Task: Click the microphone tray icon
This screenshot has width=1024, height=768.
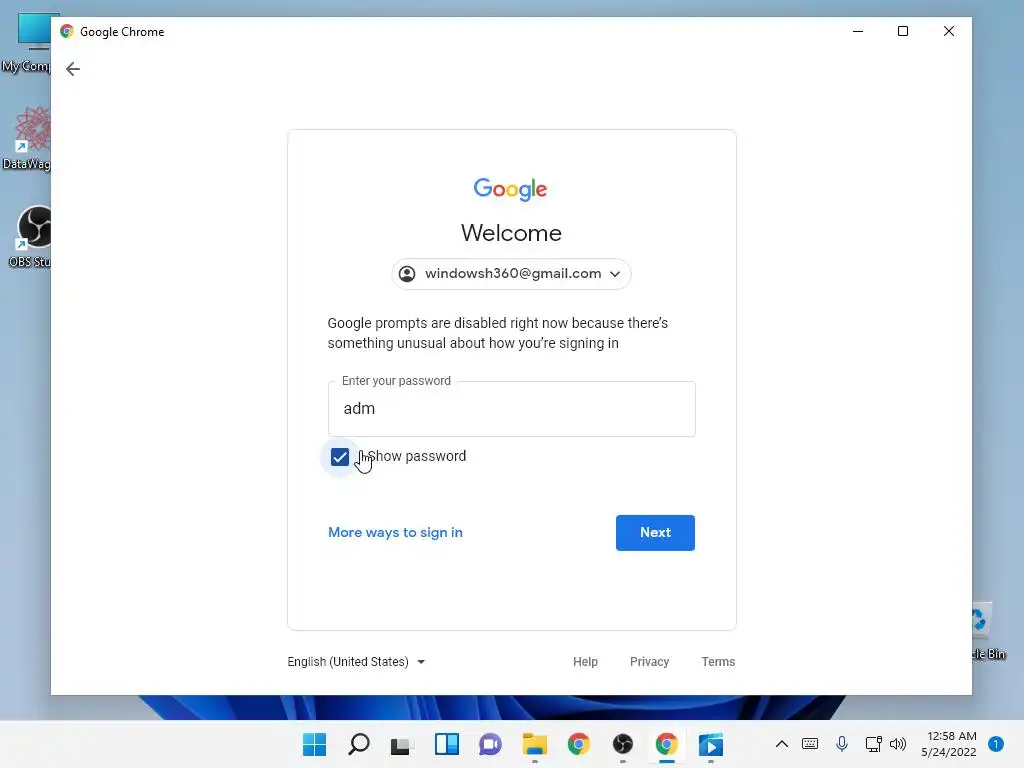Action: click(x=842, y=744)
